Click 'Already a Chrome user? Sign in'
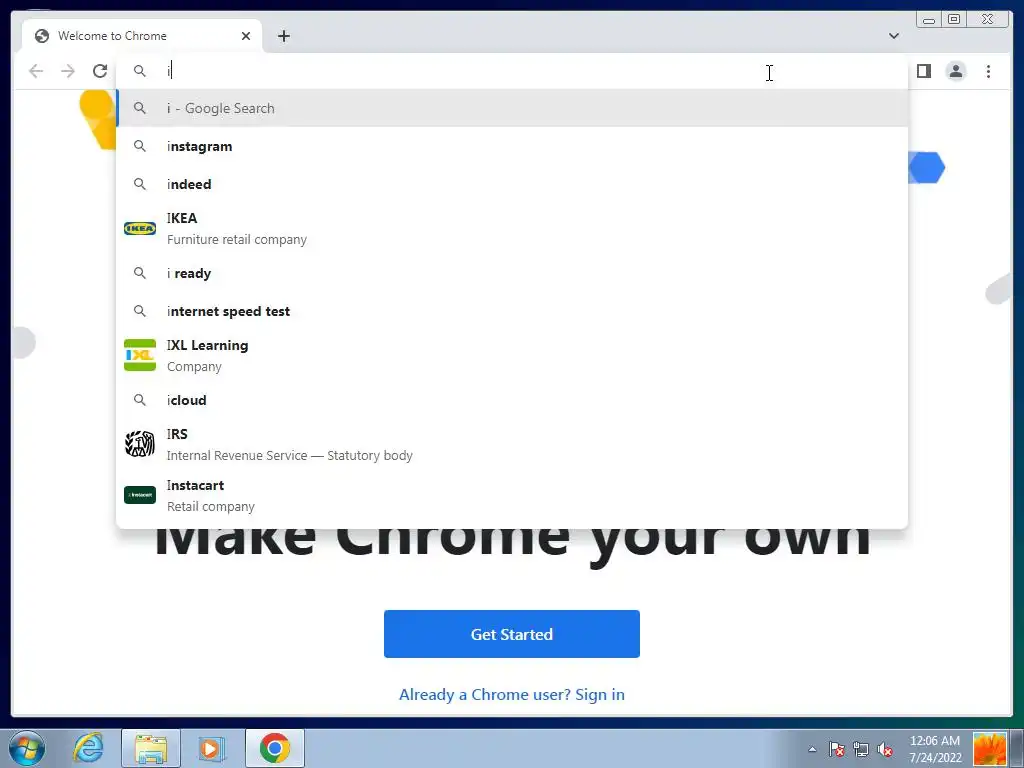The height and width of the screenshot is (768, 1024). (512, 694)
